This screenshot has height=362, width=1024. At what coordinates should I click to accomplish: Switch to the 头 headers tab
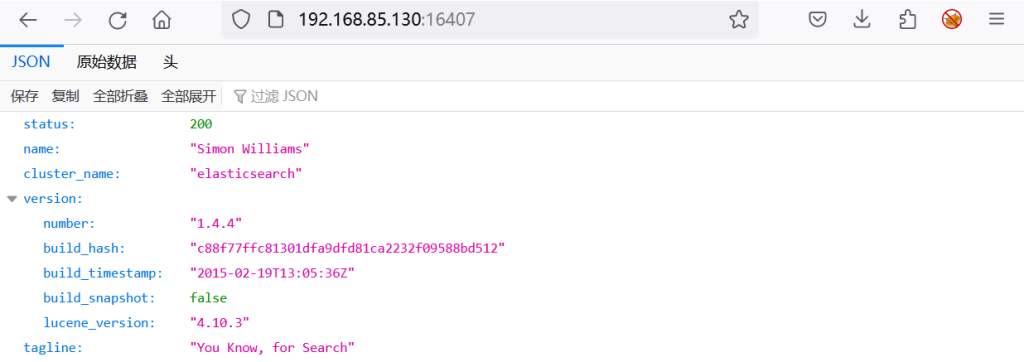170,63
